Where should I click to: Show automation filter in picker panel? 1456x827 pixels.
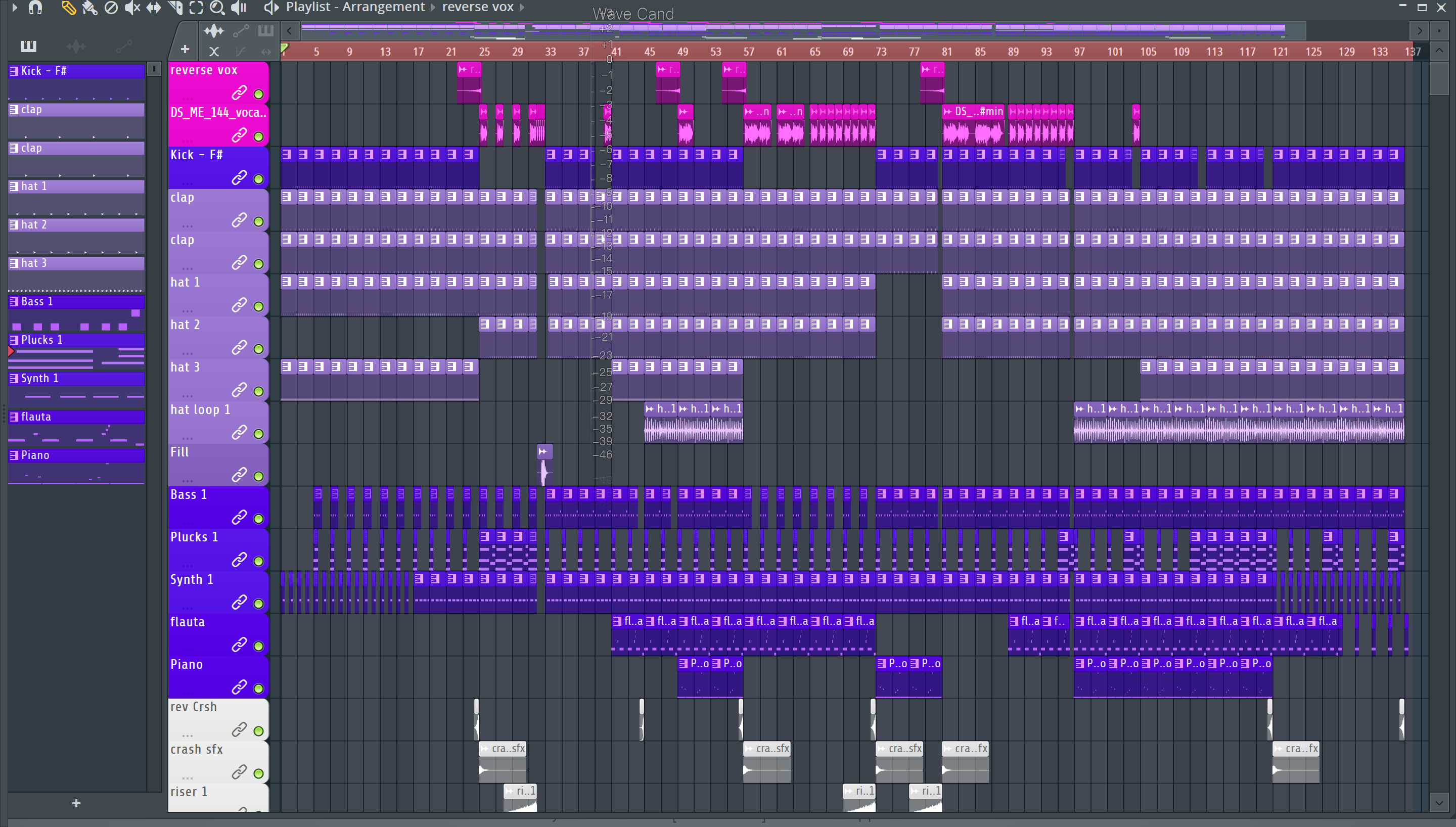point(124,46)
